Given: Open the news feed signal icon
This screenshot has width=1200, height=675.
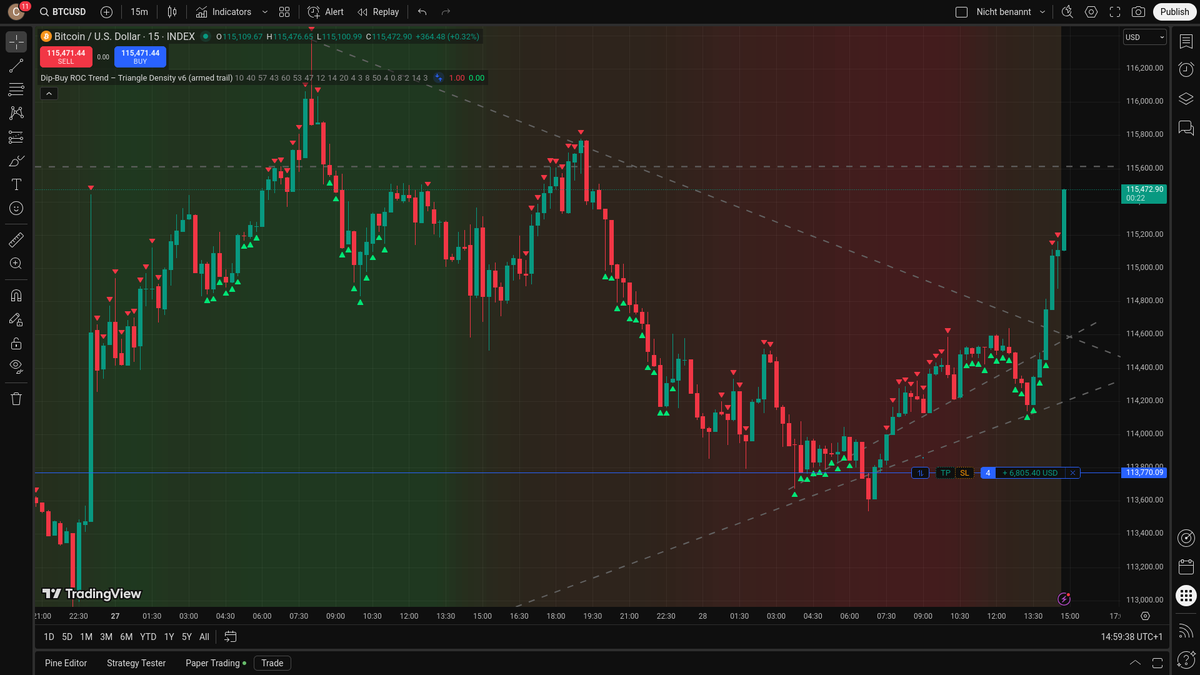Looking at the screenshot, I should coord(1186,631).
